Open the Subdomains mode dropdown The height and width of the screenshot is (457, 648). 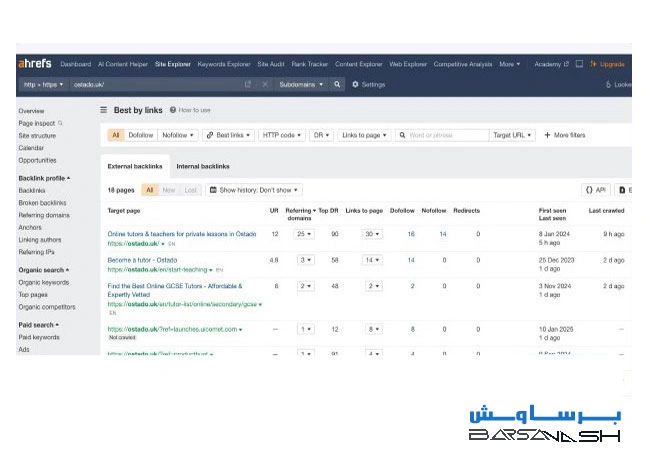(301, 85)
